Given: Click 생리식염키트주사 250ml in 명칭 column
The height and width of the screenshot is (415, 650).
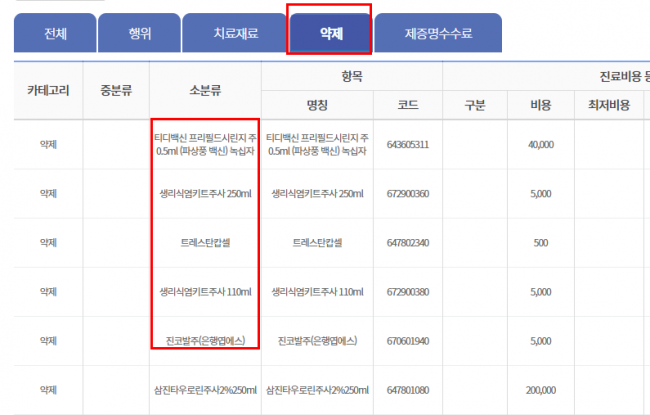Looking at the screenshot, I should pos(317,194).
